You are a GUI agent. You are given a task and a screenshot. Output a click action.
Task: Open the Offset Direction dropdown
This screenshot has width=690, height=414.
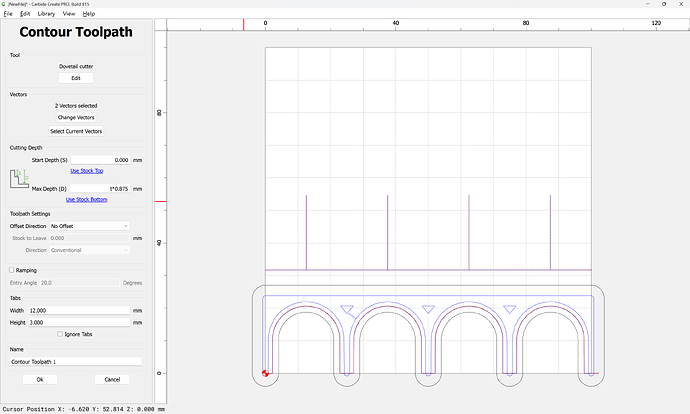tap(89, 226)
